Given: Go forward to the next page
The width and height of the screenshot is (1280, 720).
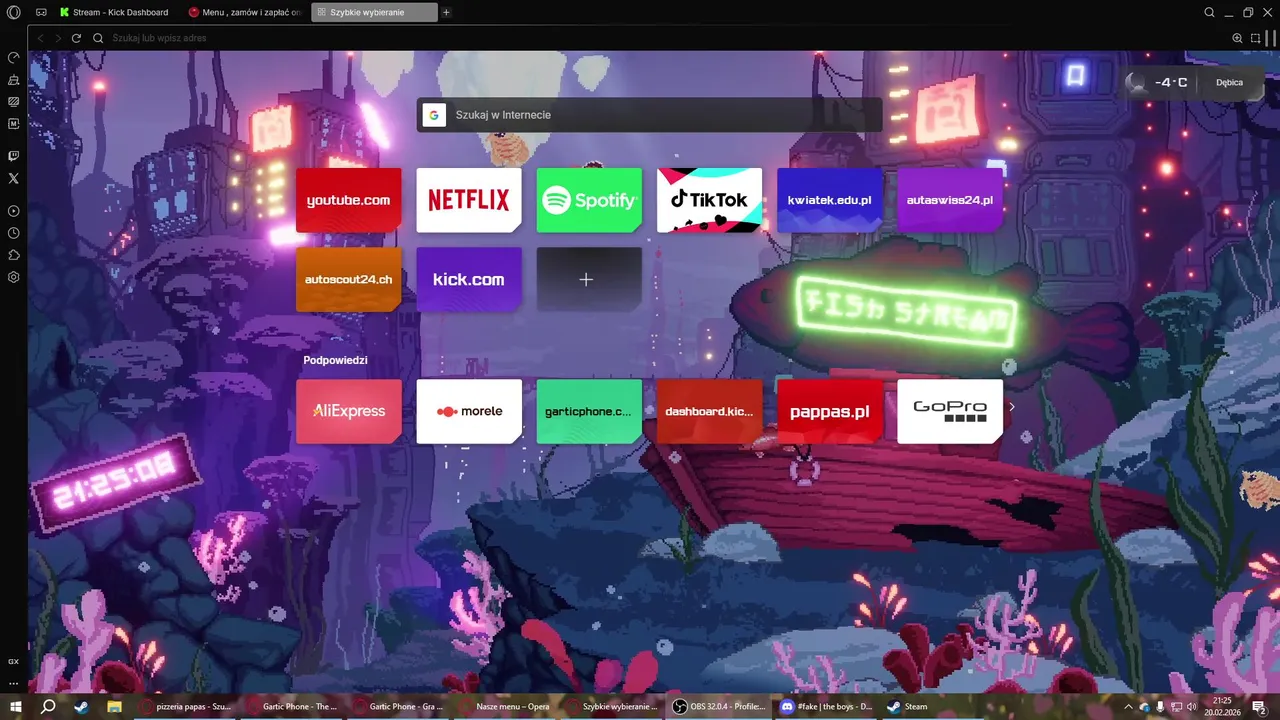Looking at the screenshot, I should (x=58, y=38).
